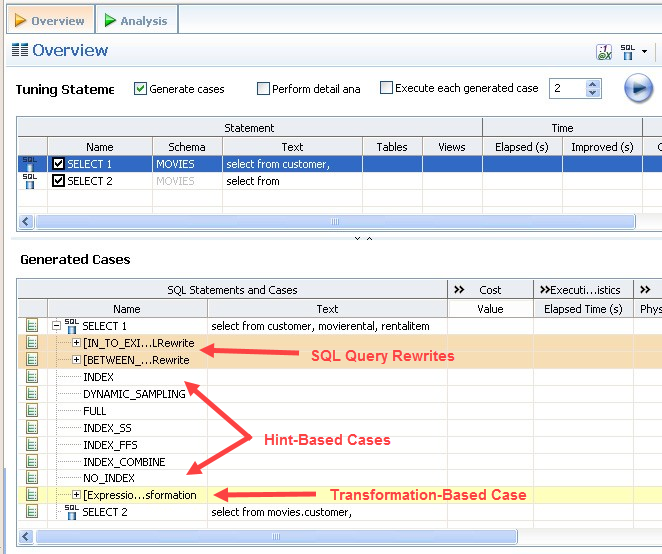Click the row icon beside the FULL case
Screen dimensions: 662x554
pyautogui.click(x=32, y=411)
